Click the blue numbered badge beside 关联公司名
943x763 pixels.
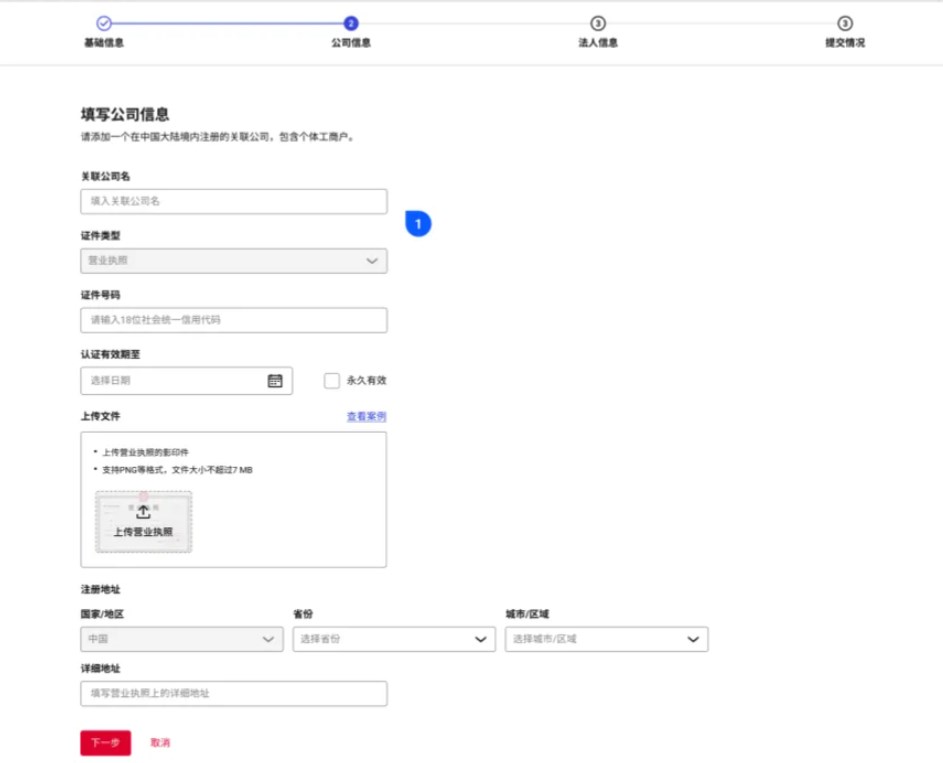coord(417,224)
